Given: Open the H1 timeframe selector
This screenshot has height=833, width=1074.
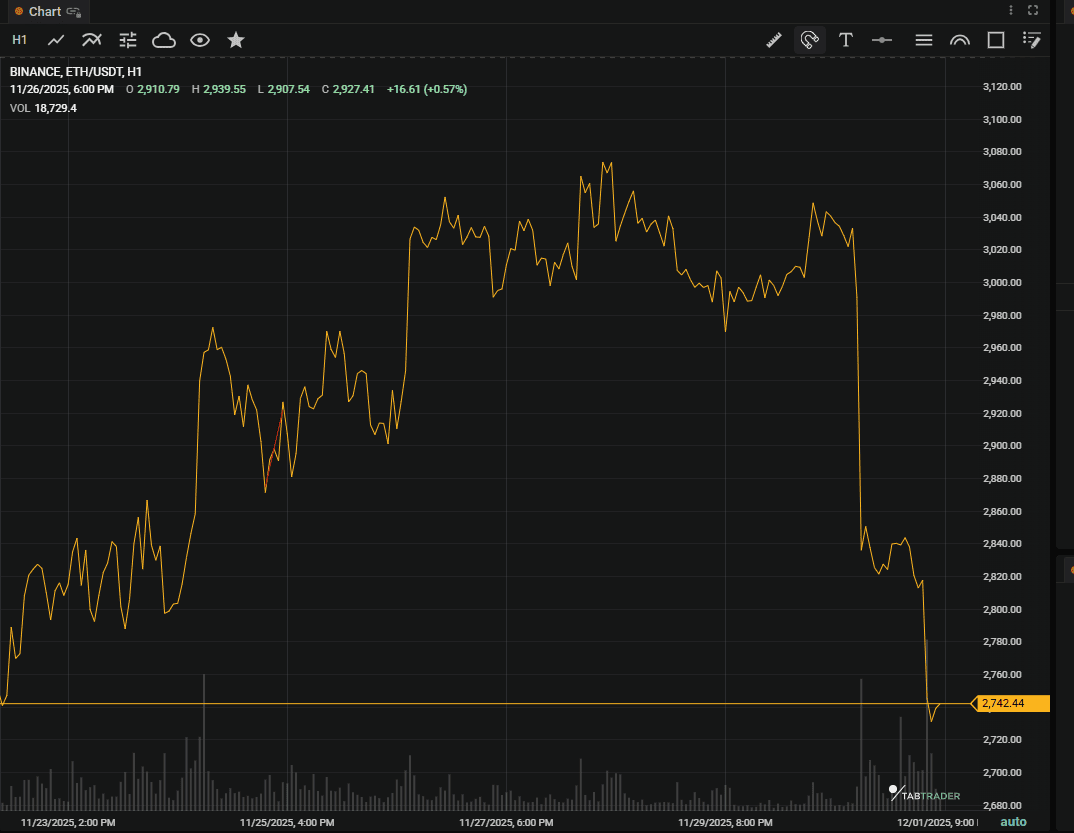Looking at the screenshot, I should [19, 40].
